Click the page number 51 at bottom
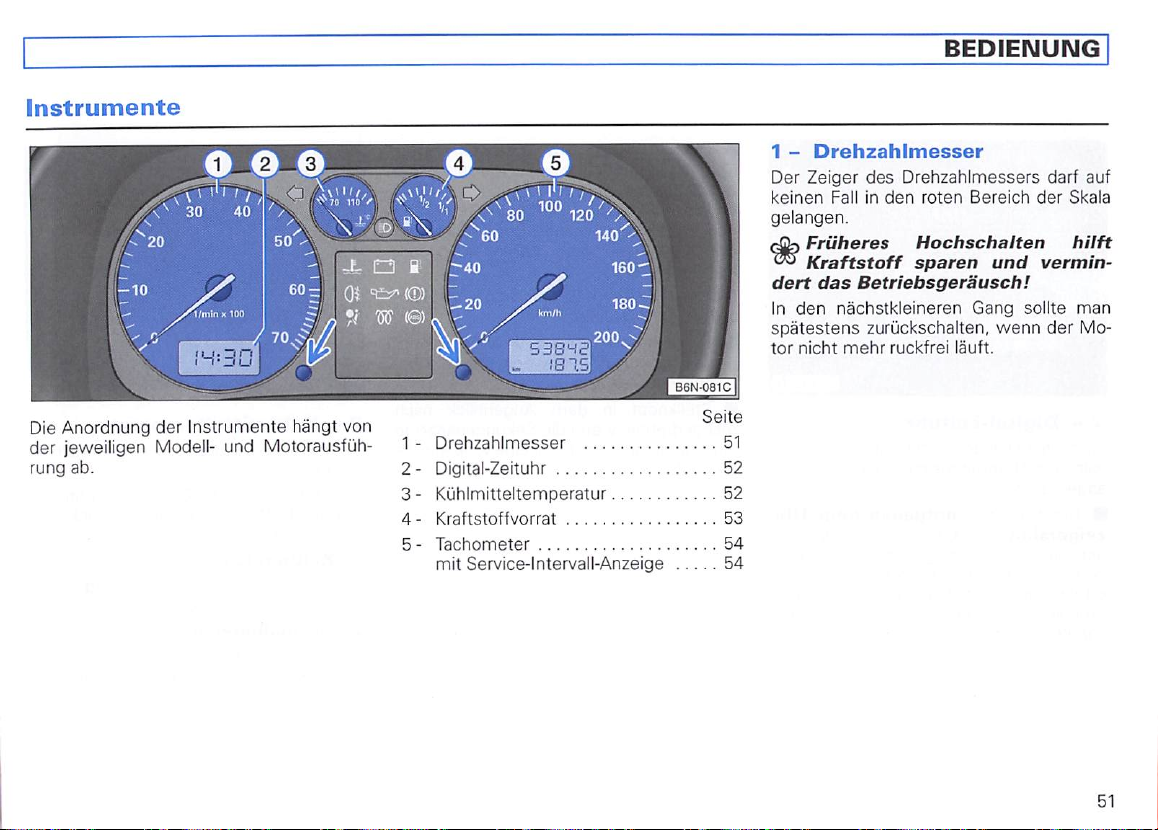Screen dimensions: 1158x830 [1106, 801]
